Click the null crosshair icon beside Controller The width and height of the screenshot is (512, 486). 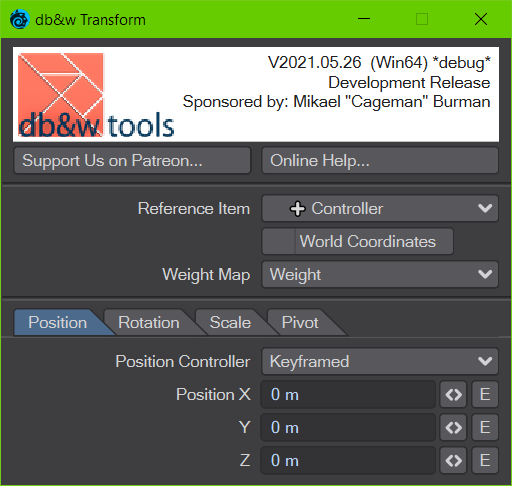click(297, 209)
